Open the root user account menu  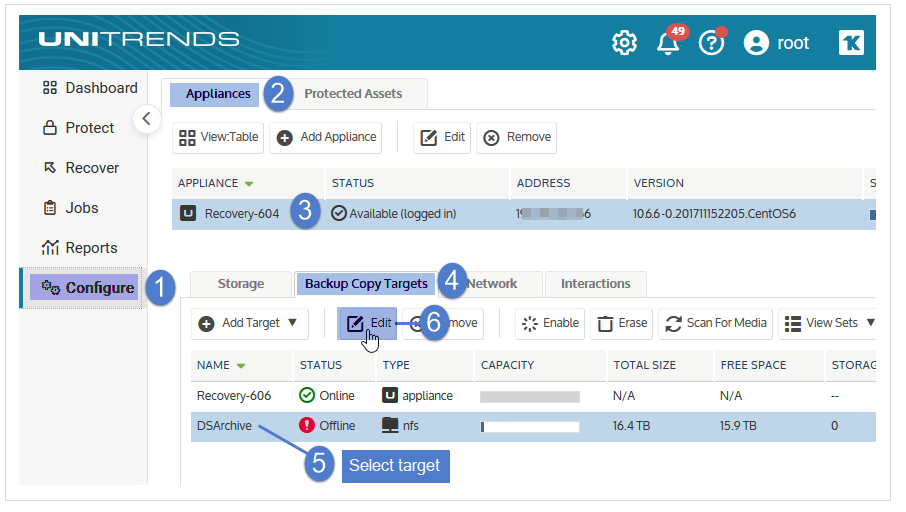click(776, 43)
